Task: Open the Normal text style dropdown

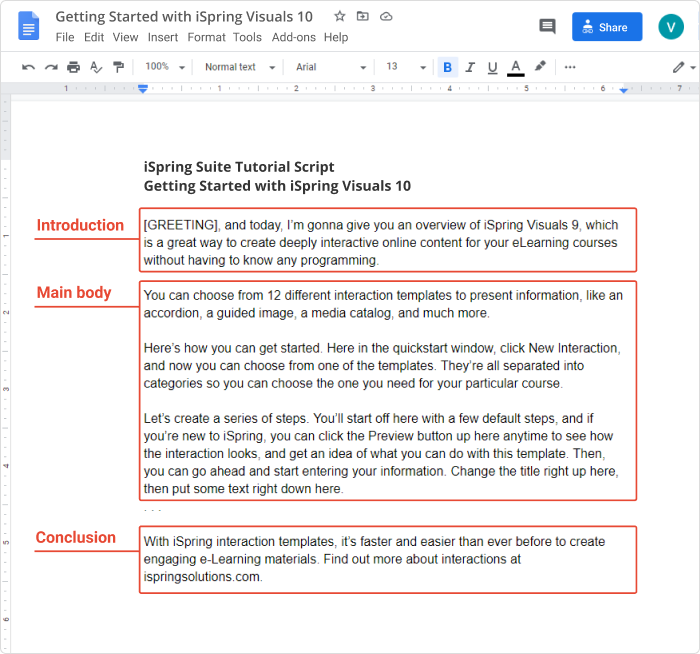Action: pos(240,67)
